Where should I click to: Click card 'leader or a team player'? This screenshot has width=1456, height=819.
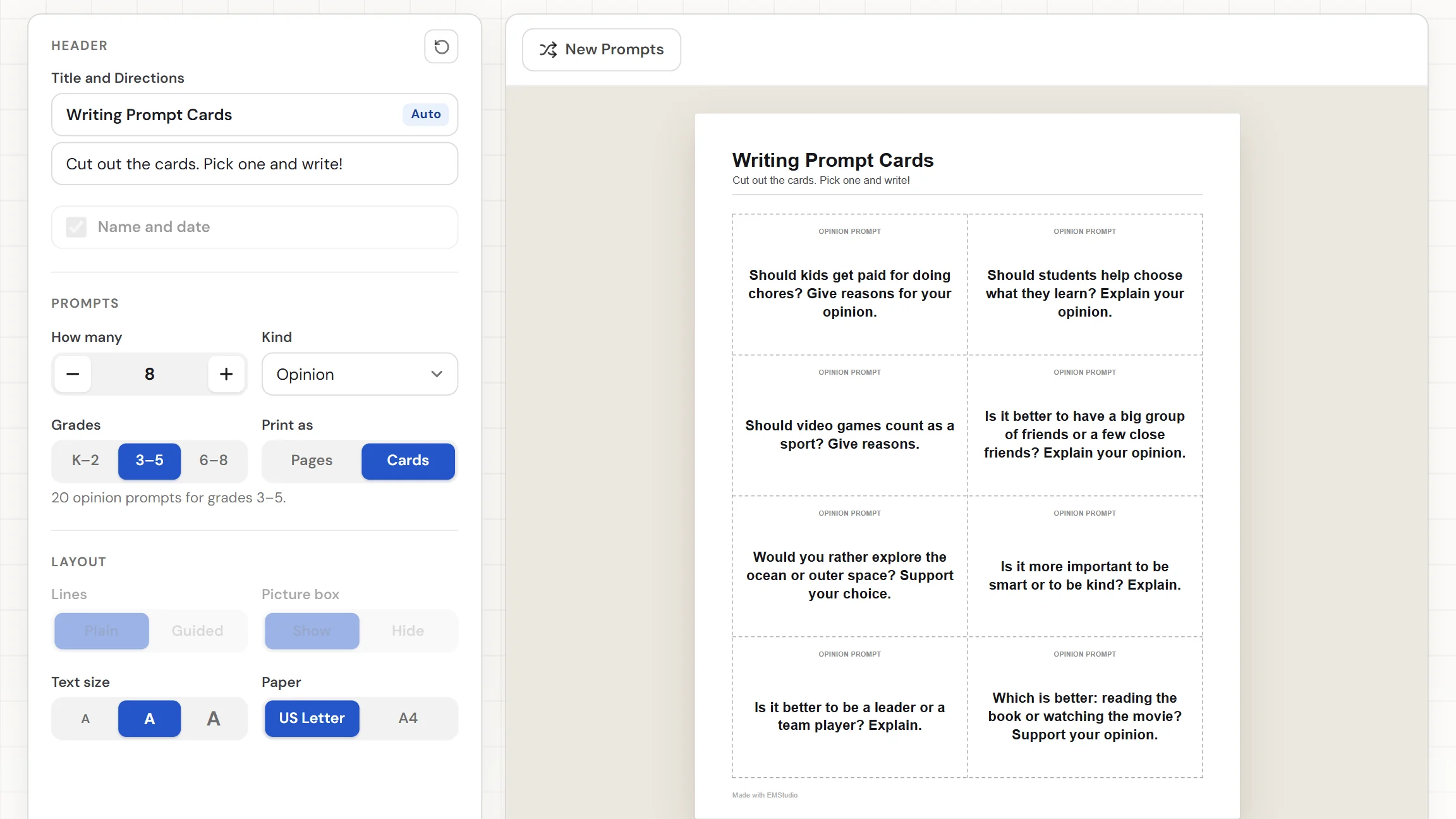[849, 708]
